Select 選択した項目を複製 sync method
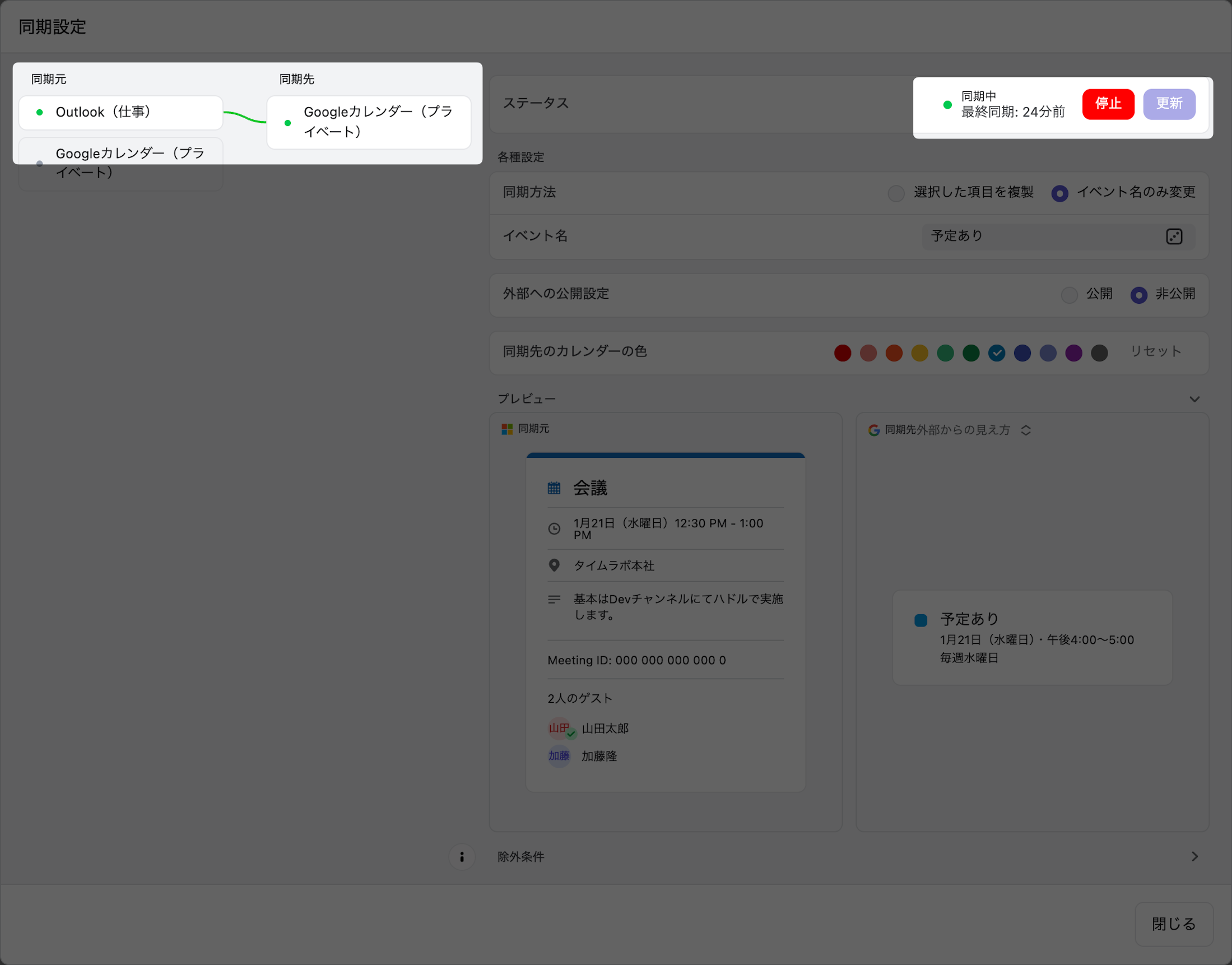The height and width of the screenshot is (965, 1232). pyautogui.click(x=896, y=193)
